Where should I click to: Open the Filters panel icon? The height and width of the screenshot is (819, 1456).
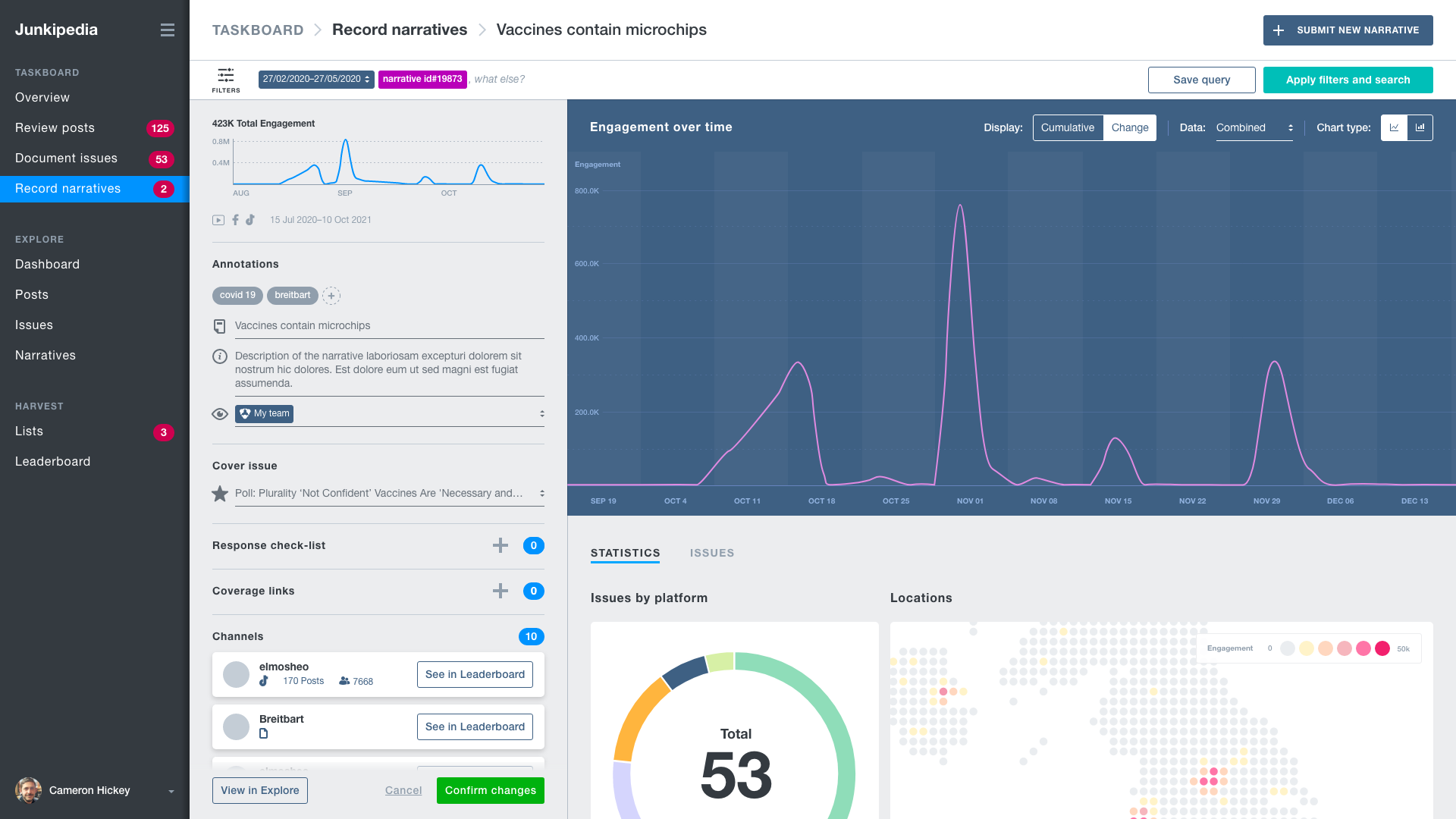tap(226, 80)
